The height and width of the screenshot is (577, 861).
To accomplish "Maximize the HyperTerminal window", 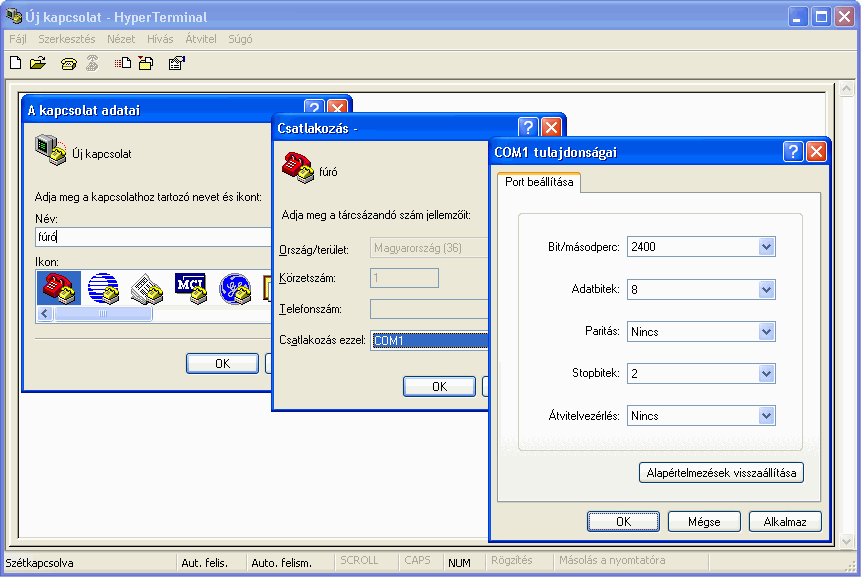I will 821,16.
